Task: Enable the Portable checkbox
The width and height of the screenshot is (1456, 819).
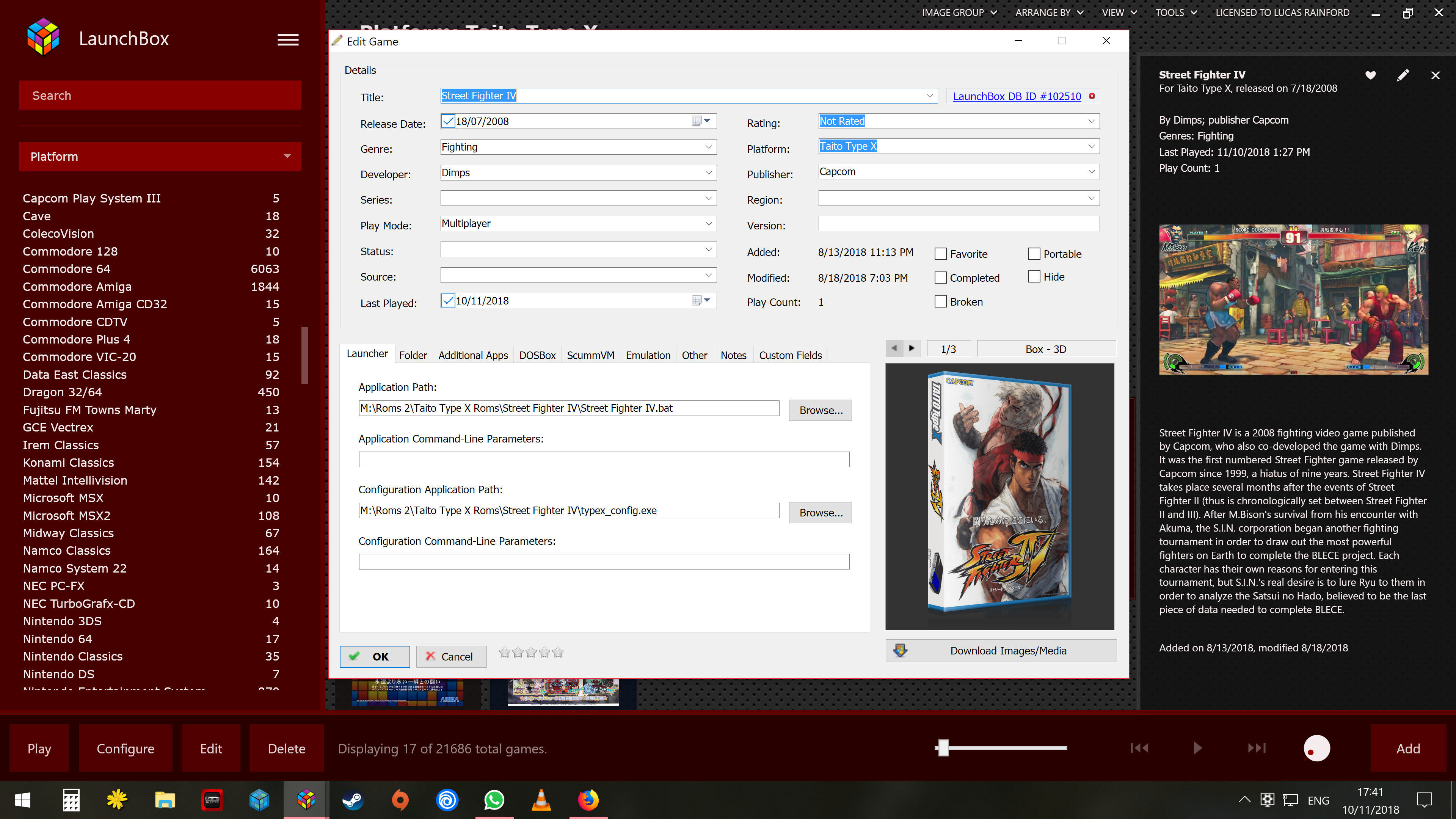Action: (x=1034, y=254)
